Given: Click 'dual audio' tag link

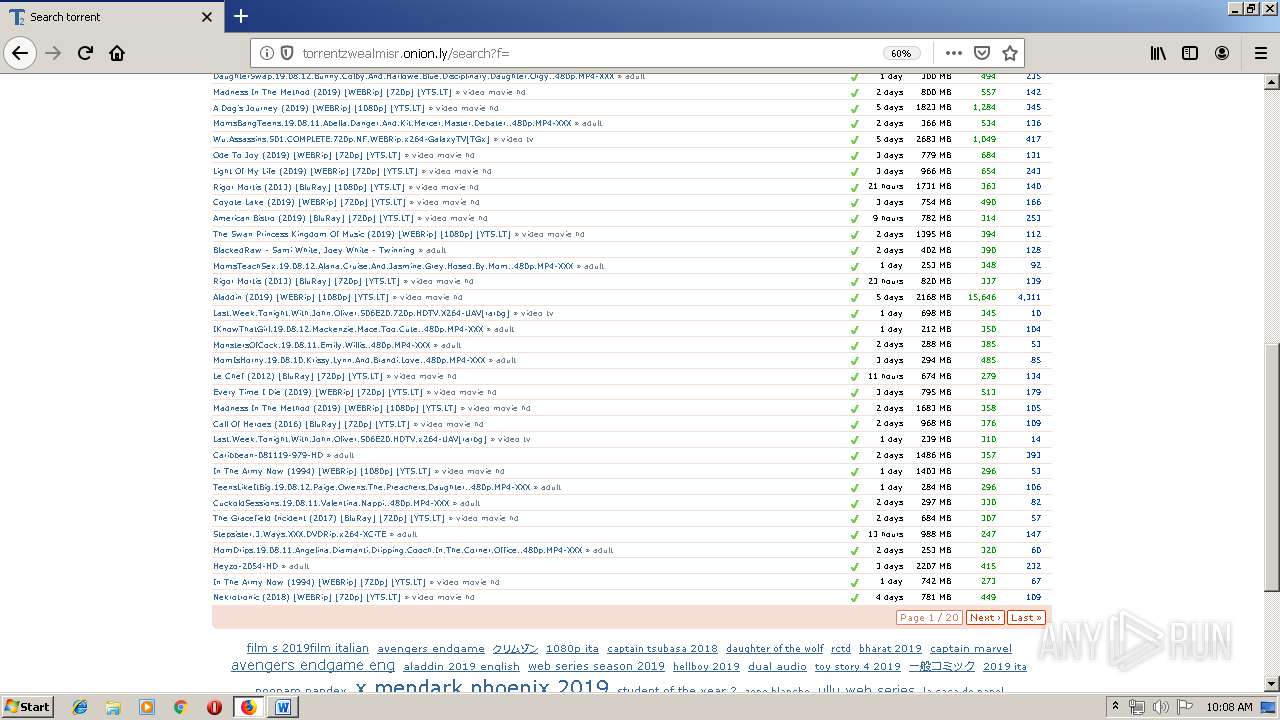Looking at the screenshot, I should (x=777, y=666).
